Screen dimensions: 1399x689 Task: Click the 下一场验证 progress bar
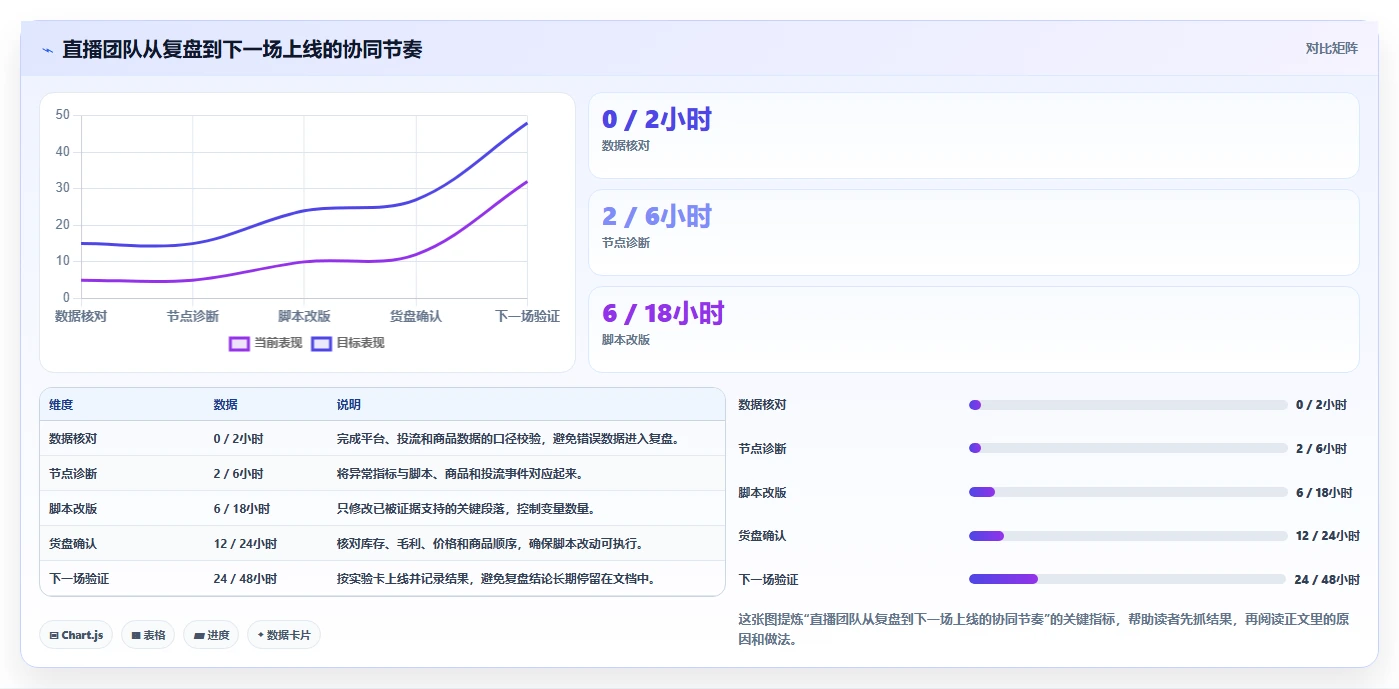(x=1127, y=579)
